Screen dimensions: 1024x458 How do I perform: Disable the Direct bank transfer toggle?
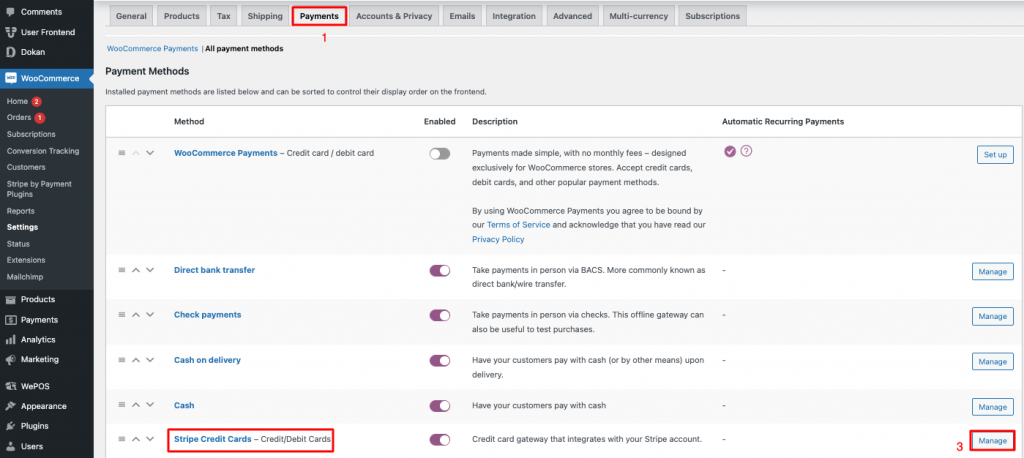click(440, 270)
